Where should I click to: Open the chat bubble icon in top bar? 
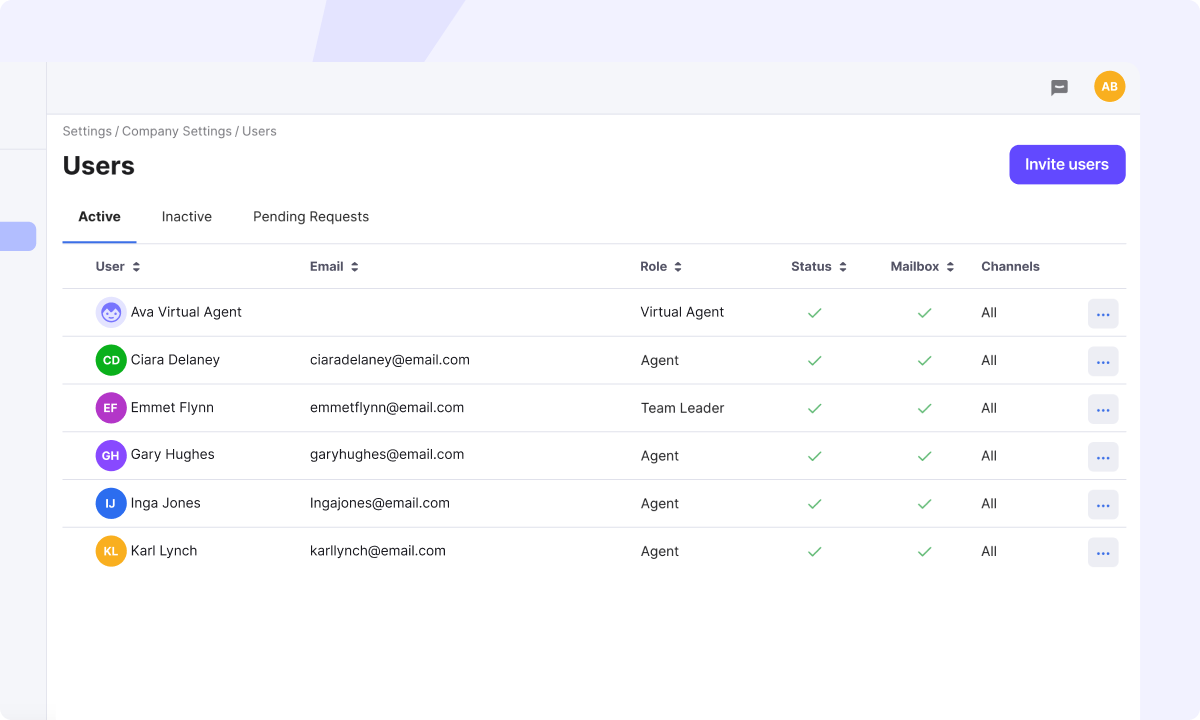click(x=1059, y=87)
